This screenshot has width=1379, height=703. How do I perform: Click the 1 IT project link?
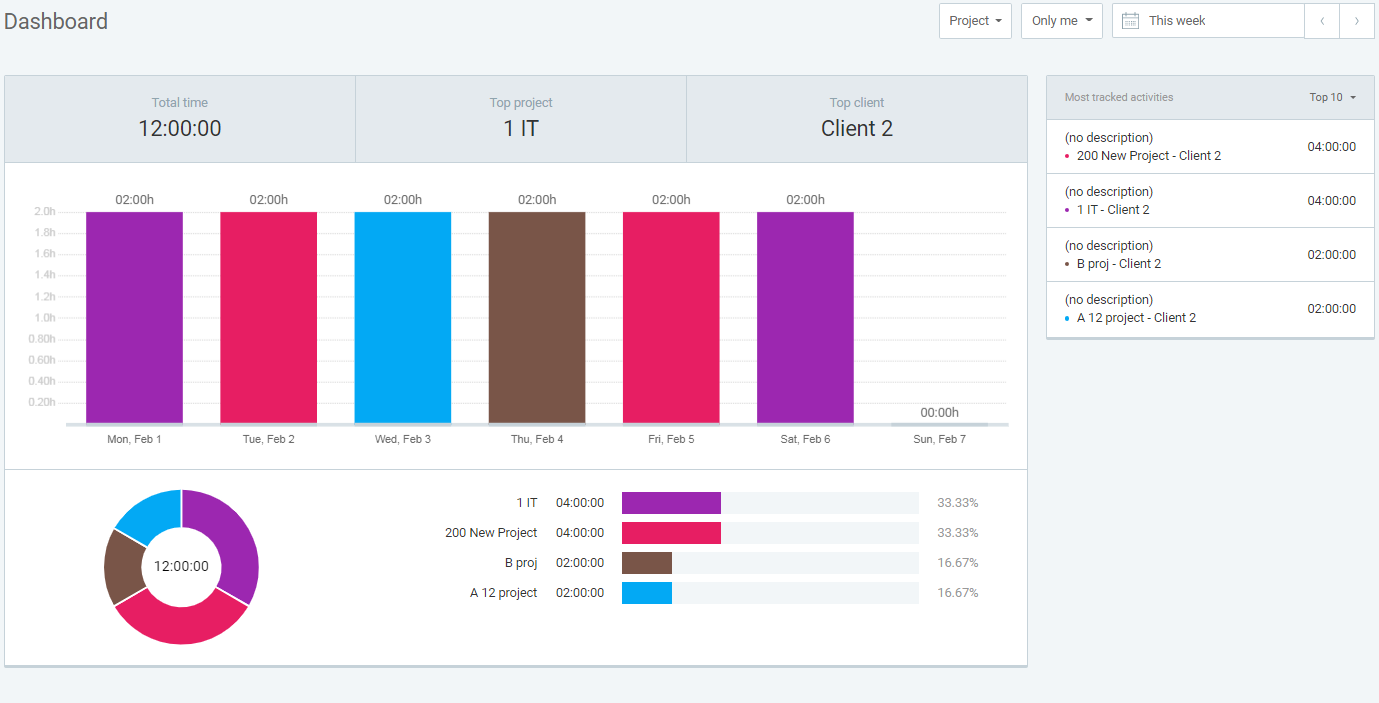click(x=529, y=502)
